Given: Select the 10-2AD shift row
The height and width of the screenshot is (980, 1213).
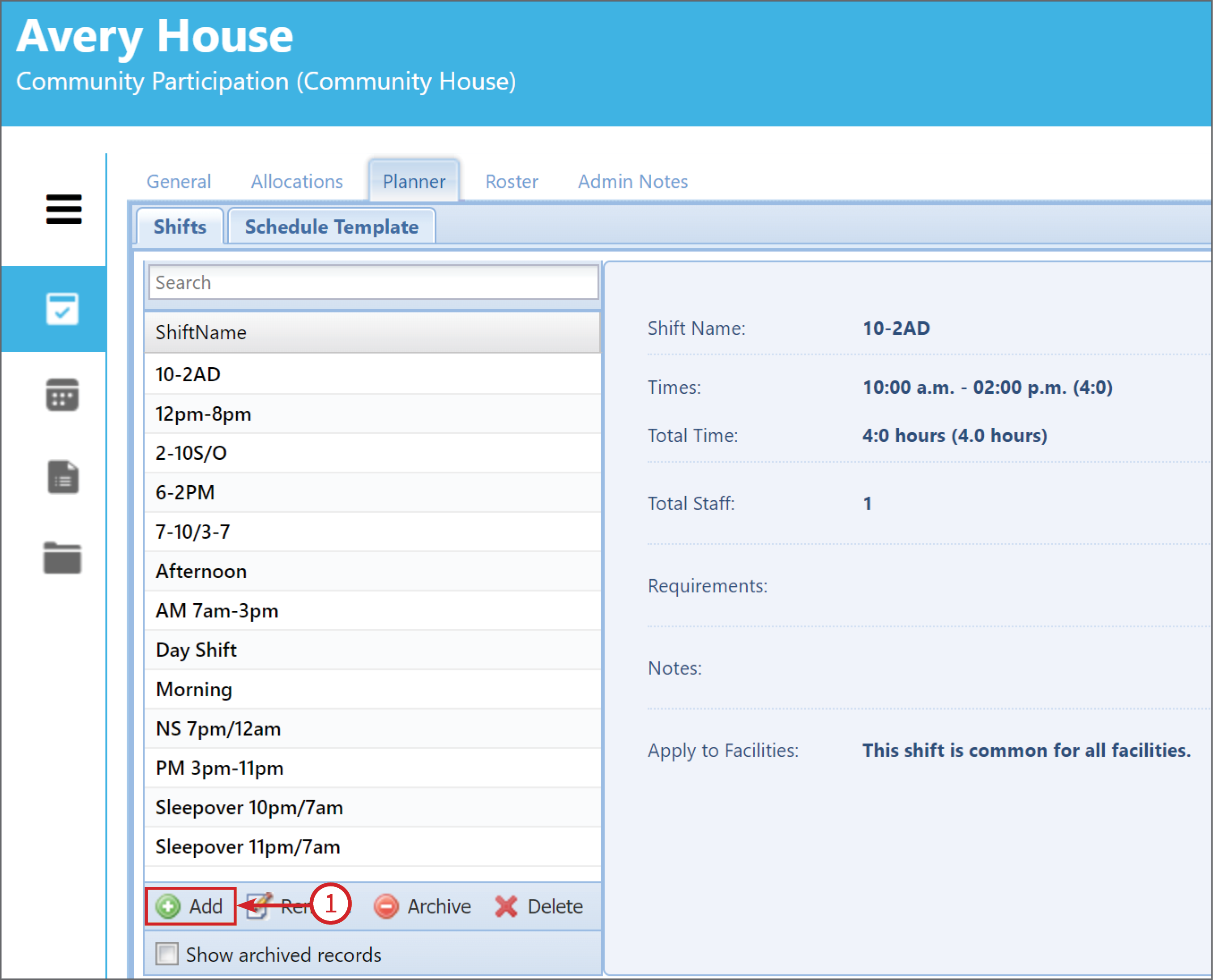Looking at the screenshot, I should 372,374.
